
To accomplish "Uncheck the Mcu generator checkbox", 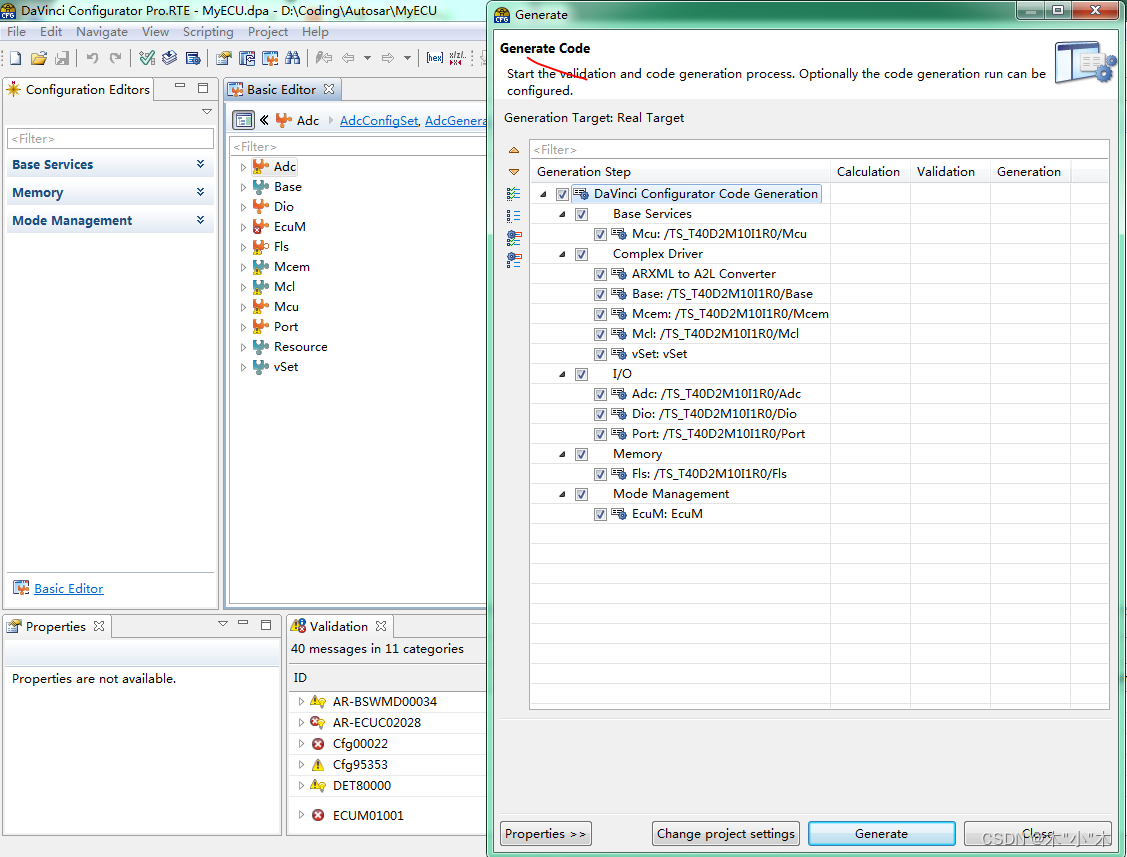I will pos(600,234).
